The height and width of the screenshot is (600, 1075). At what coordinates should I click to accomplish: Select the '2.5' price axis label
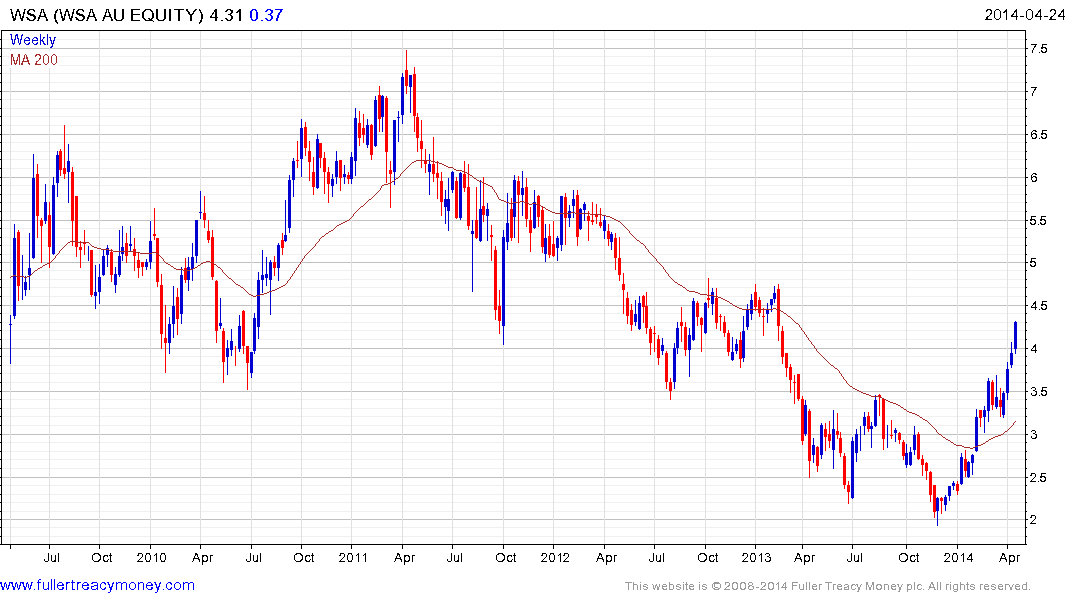point(1038,478)
